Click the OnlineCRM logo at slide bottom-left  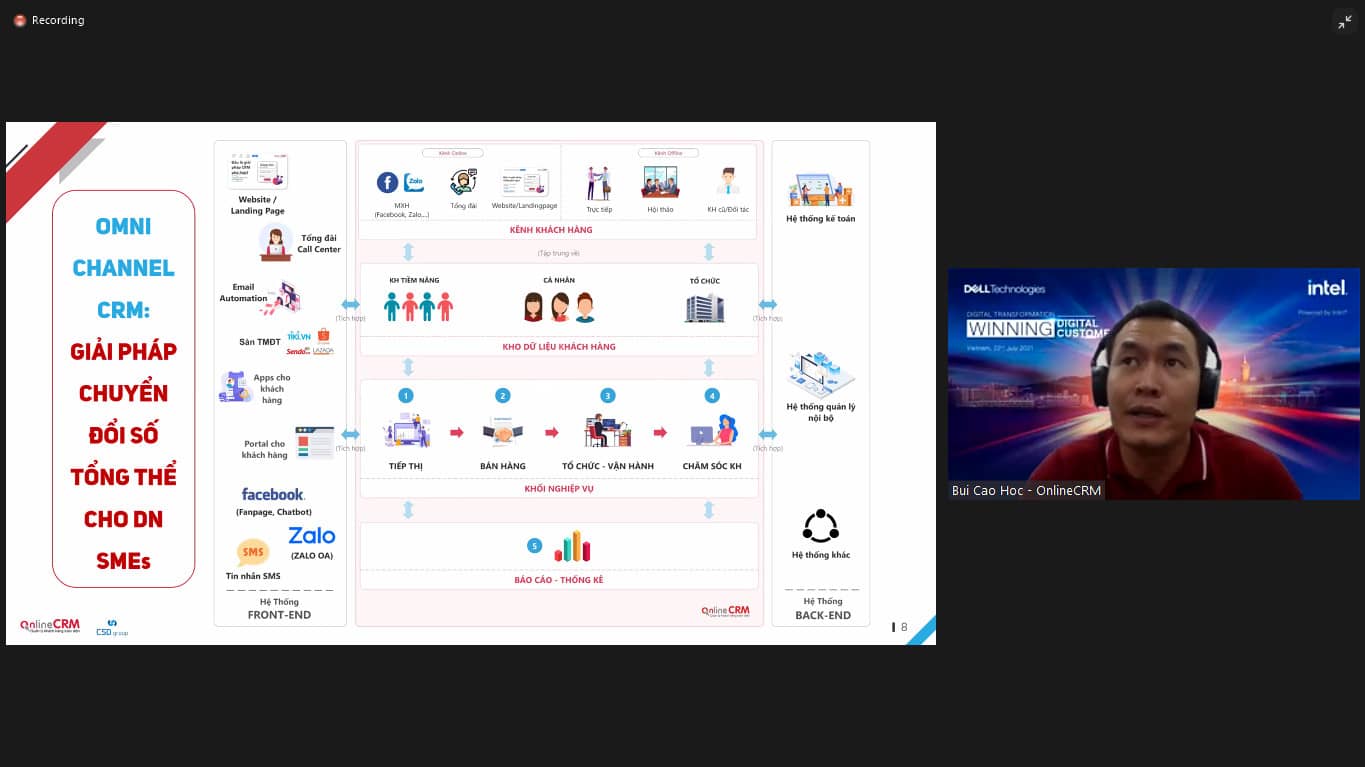(x=50, y=626)
